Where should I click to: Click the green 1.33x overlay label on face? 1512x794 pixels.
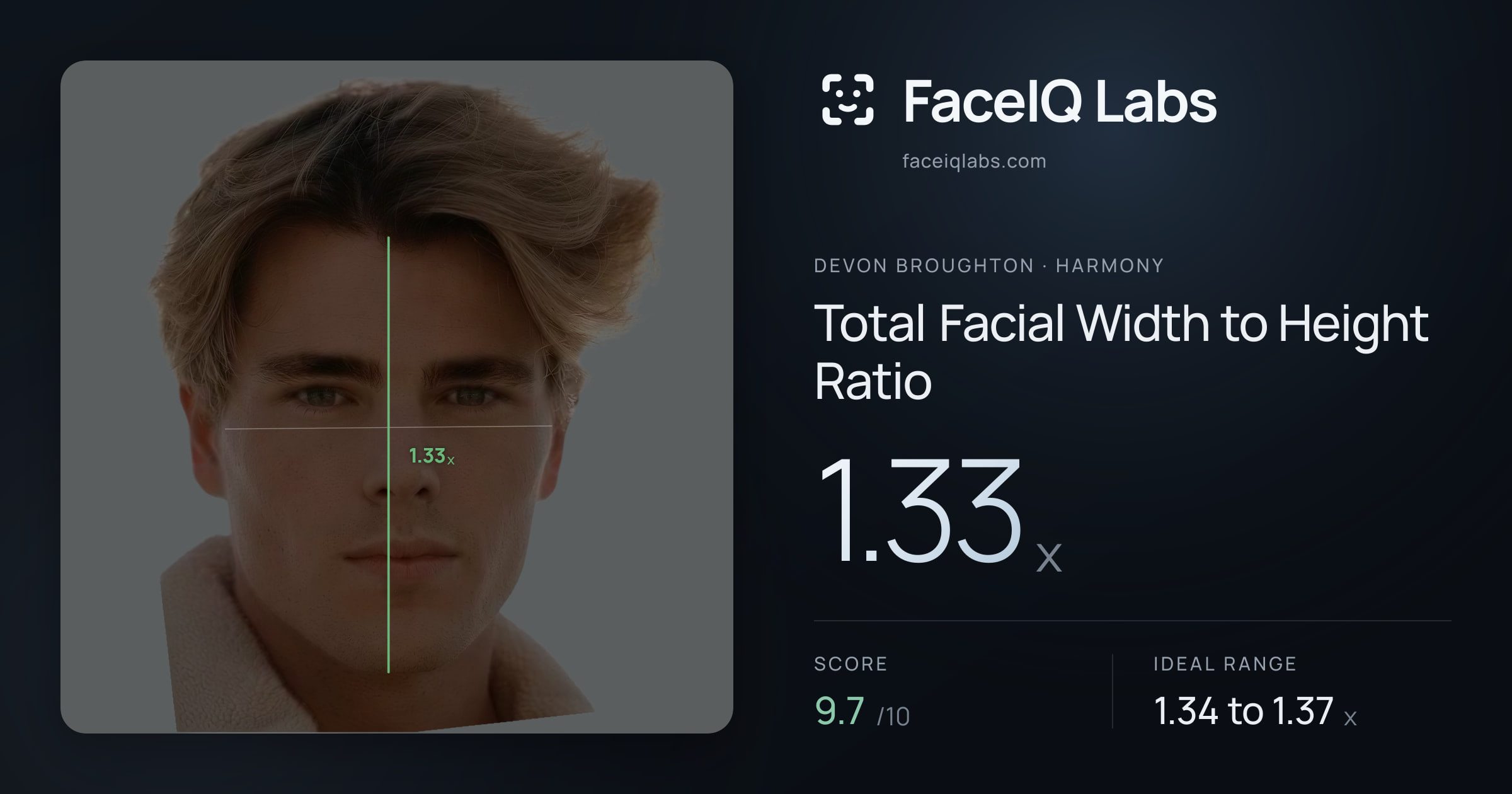pyautogui.click(x=432, y=456)
